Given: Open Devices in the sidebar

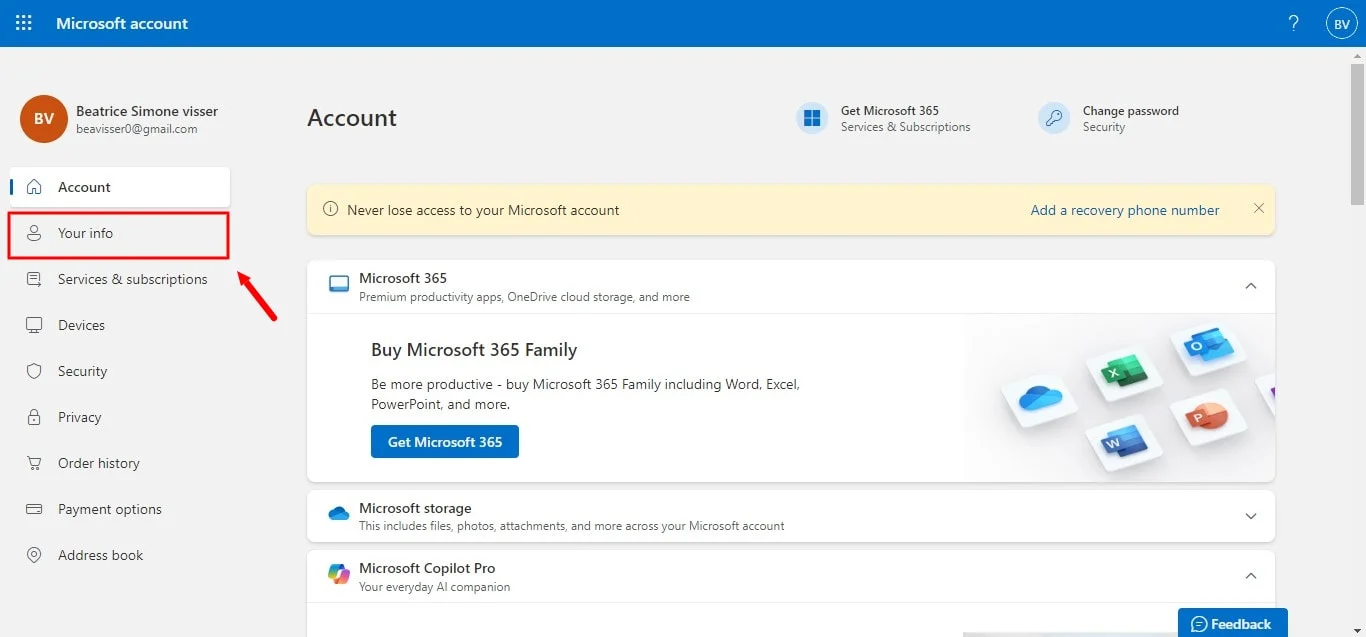Looking at the screenshot, I should point(120,325).
